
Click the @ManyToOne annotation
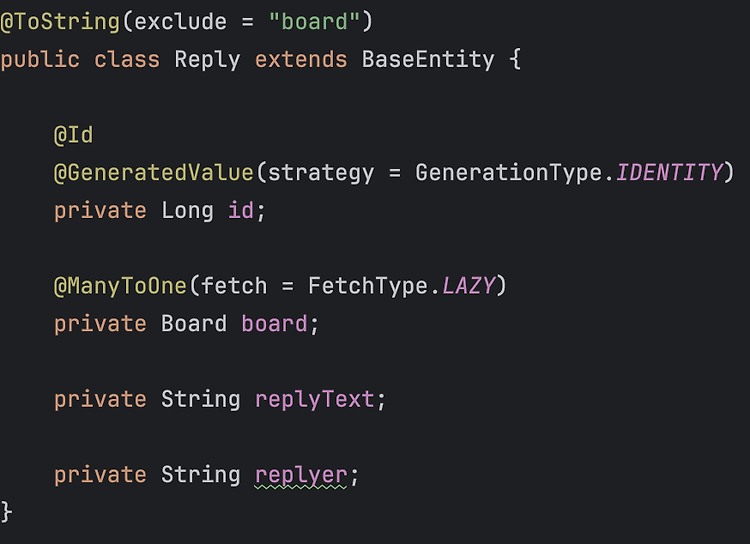[x=120, y=286]
